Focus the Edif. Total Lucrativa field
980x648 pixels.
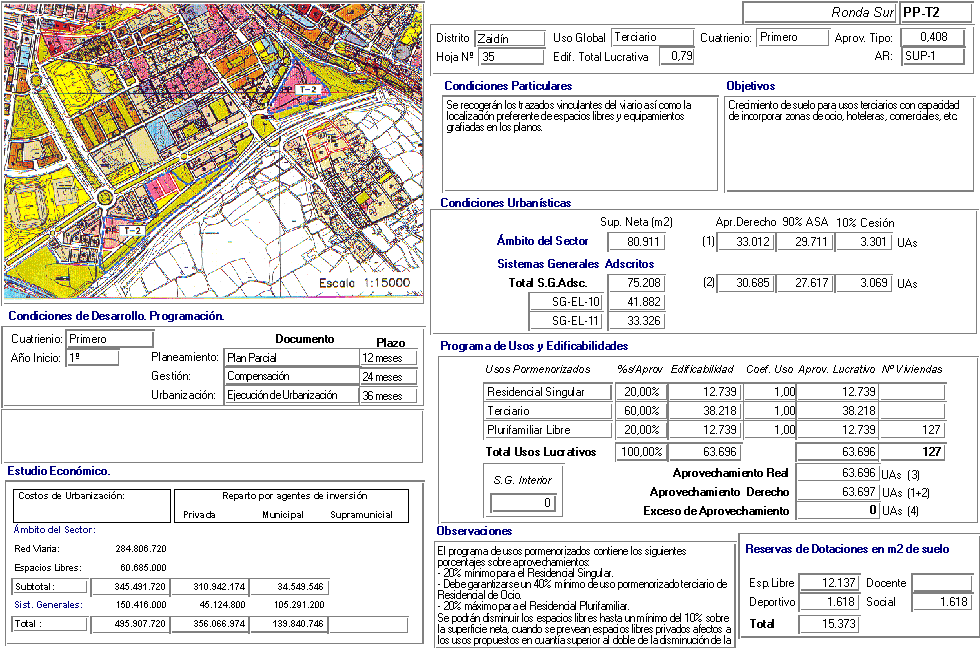point(677,56)
